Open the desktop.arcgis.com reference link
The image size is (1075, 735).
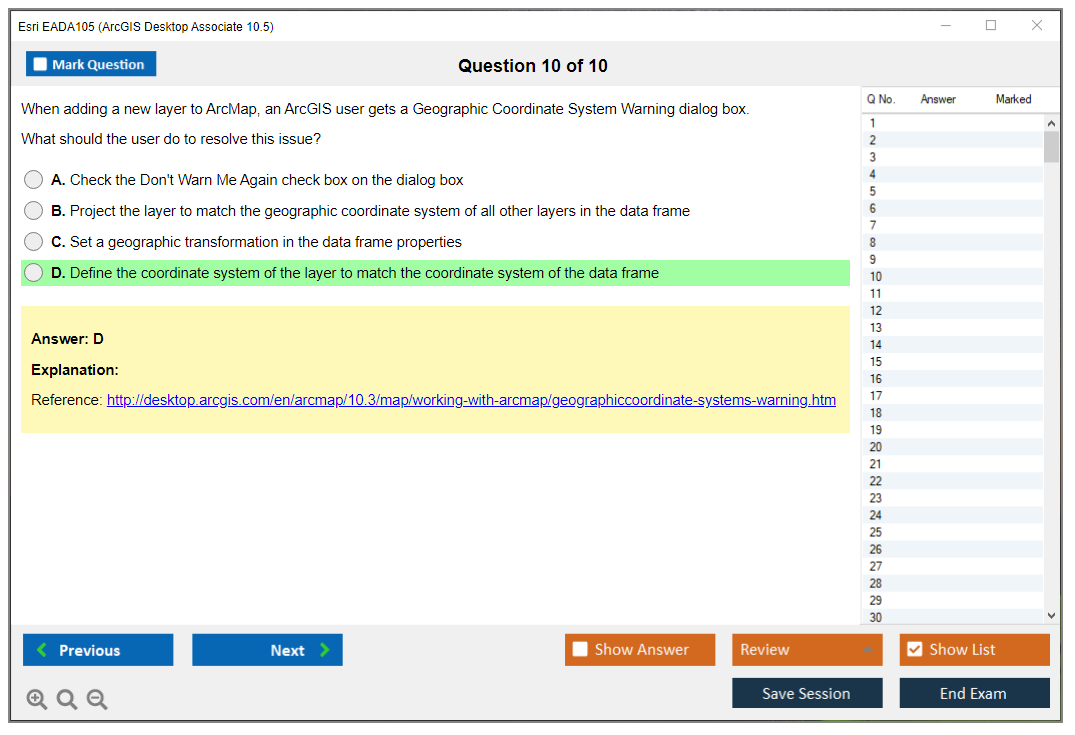coord(471,400)
